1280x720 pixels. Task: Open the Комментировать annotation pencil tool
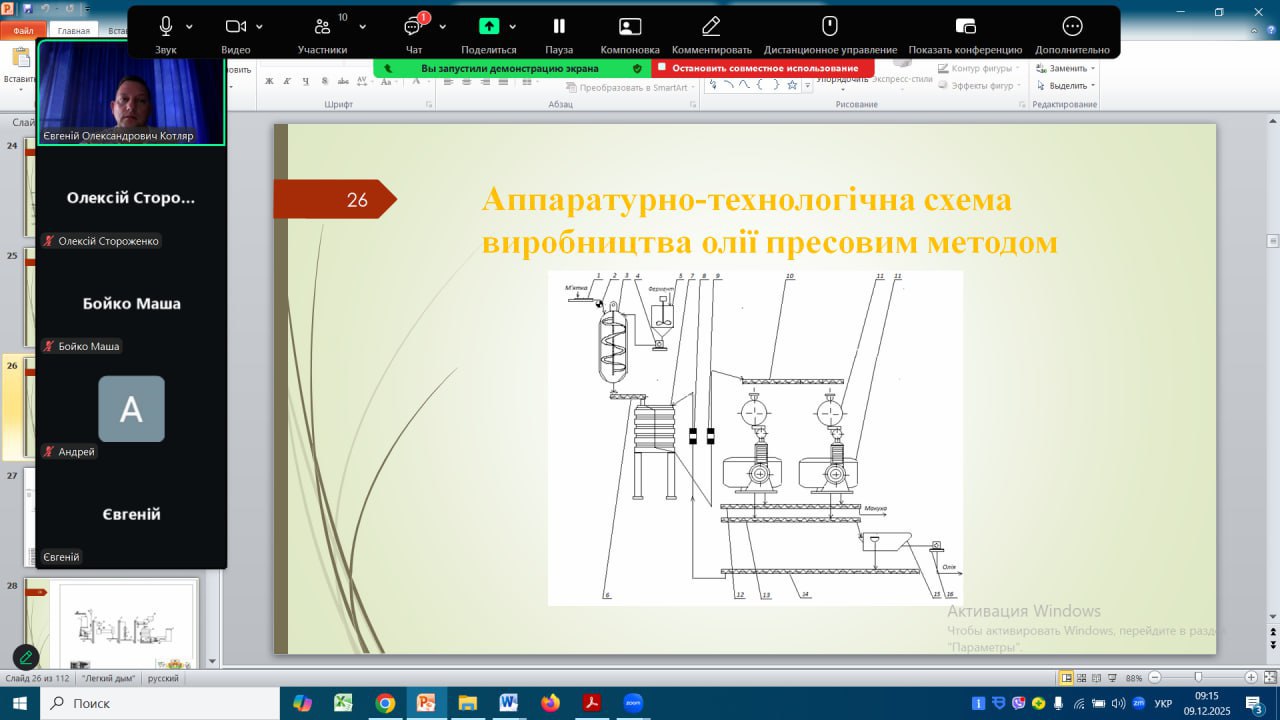click(x=711, y=26)
